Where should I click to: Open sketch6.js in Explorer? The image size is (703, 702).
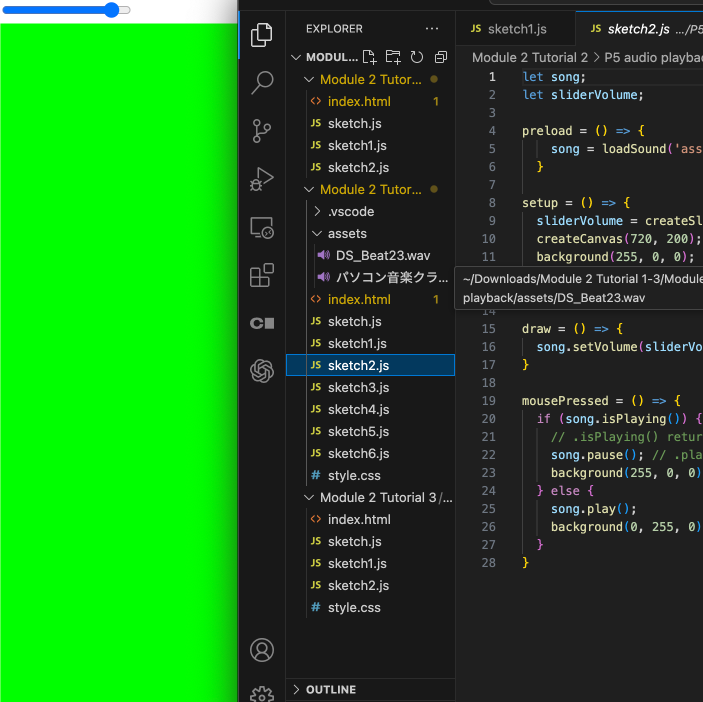tap(370, 453)
